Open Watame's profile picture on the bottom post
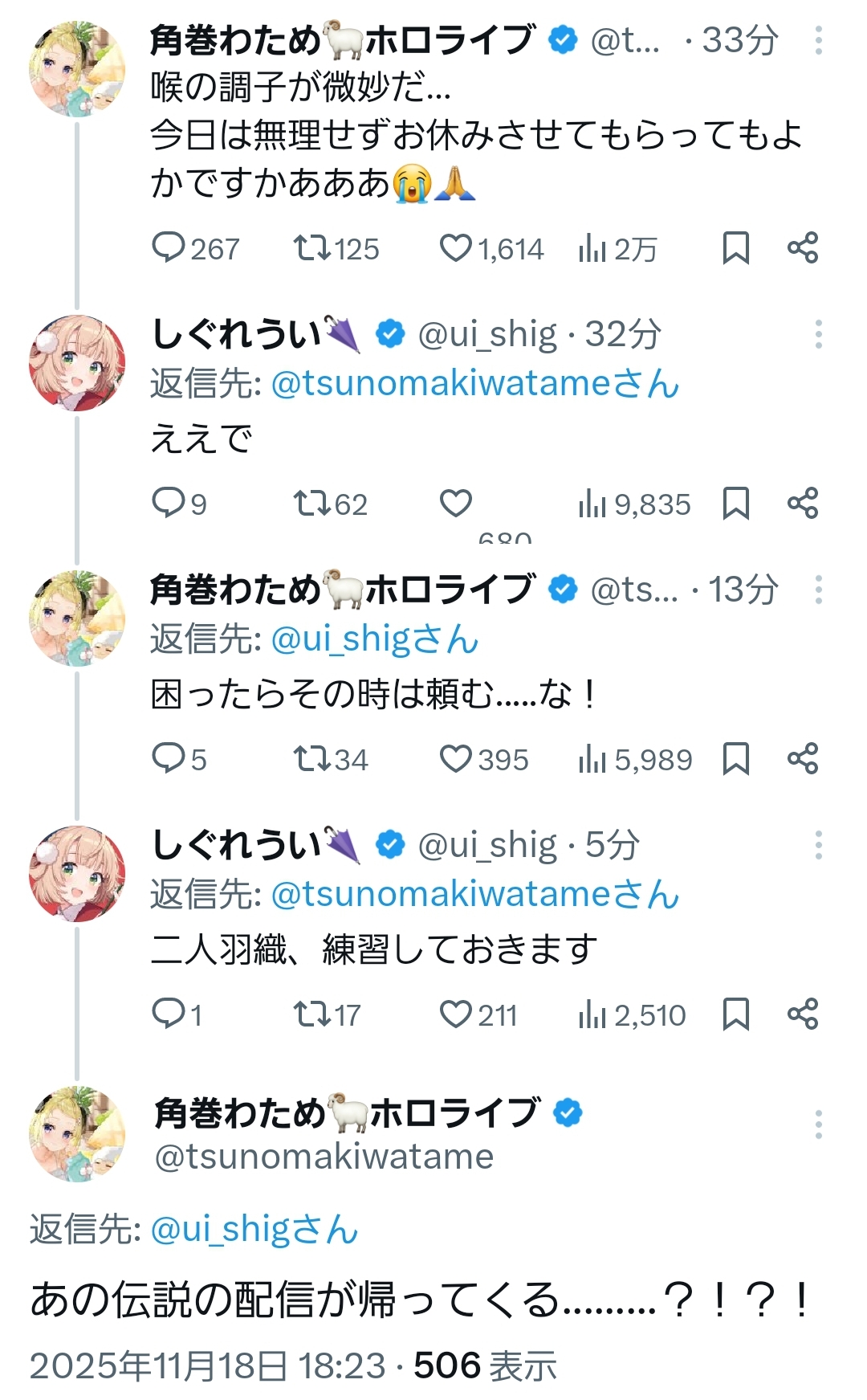Viewport: 867px width, 1400px height. 77,1133
